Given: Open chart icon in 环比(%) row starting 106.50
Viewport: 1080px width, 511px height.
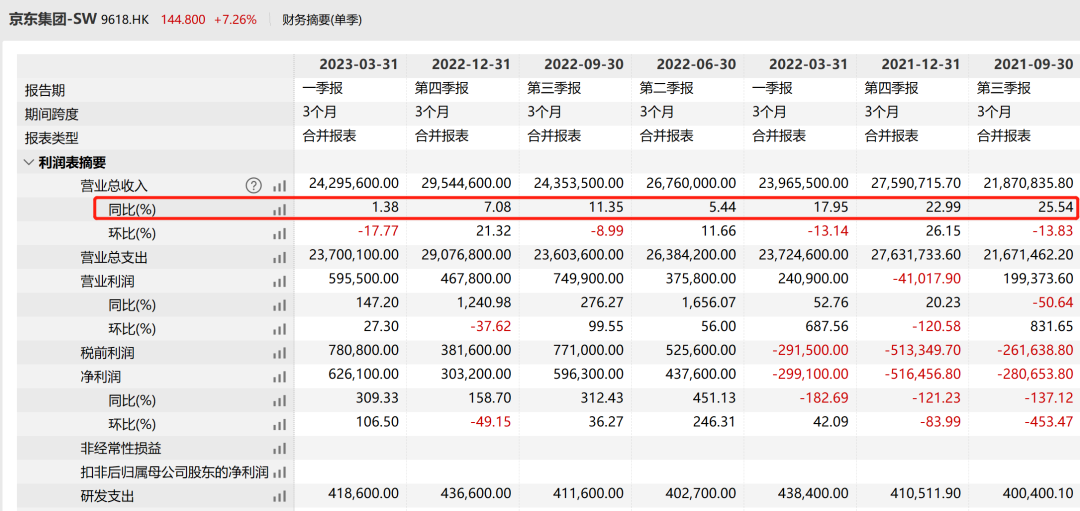Looking at the screenshot, I should 279,424.
